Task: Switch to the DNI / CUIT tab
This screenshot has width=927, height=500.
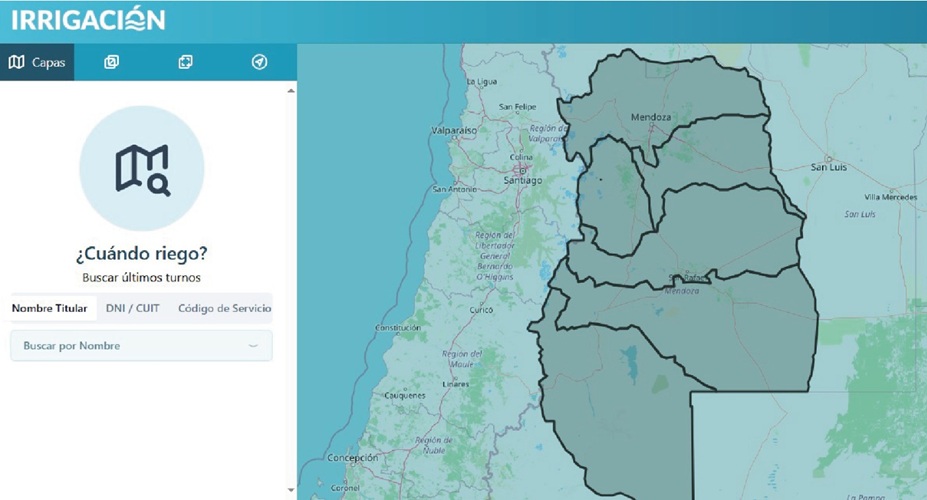Action: pyautogui.click(x=133, y=308)
